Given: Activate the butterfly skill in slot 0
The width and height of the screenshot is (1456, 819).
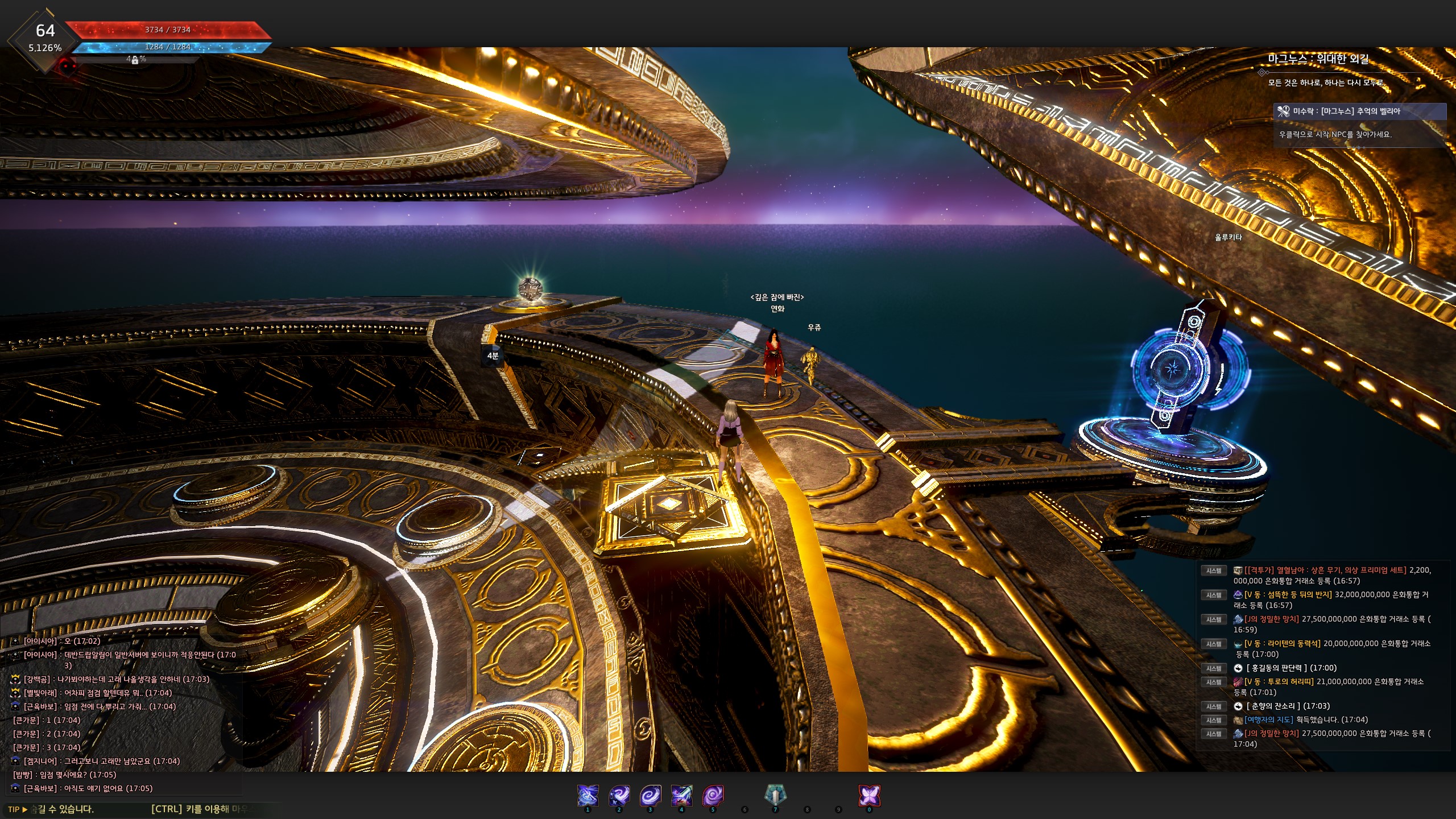Looking at the screenshot, I should click(869, 795).
